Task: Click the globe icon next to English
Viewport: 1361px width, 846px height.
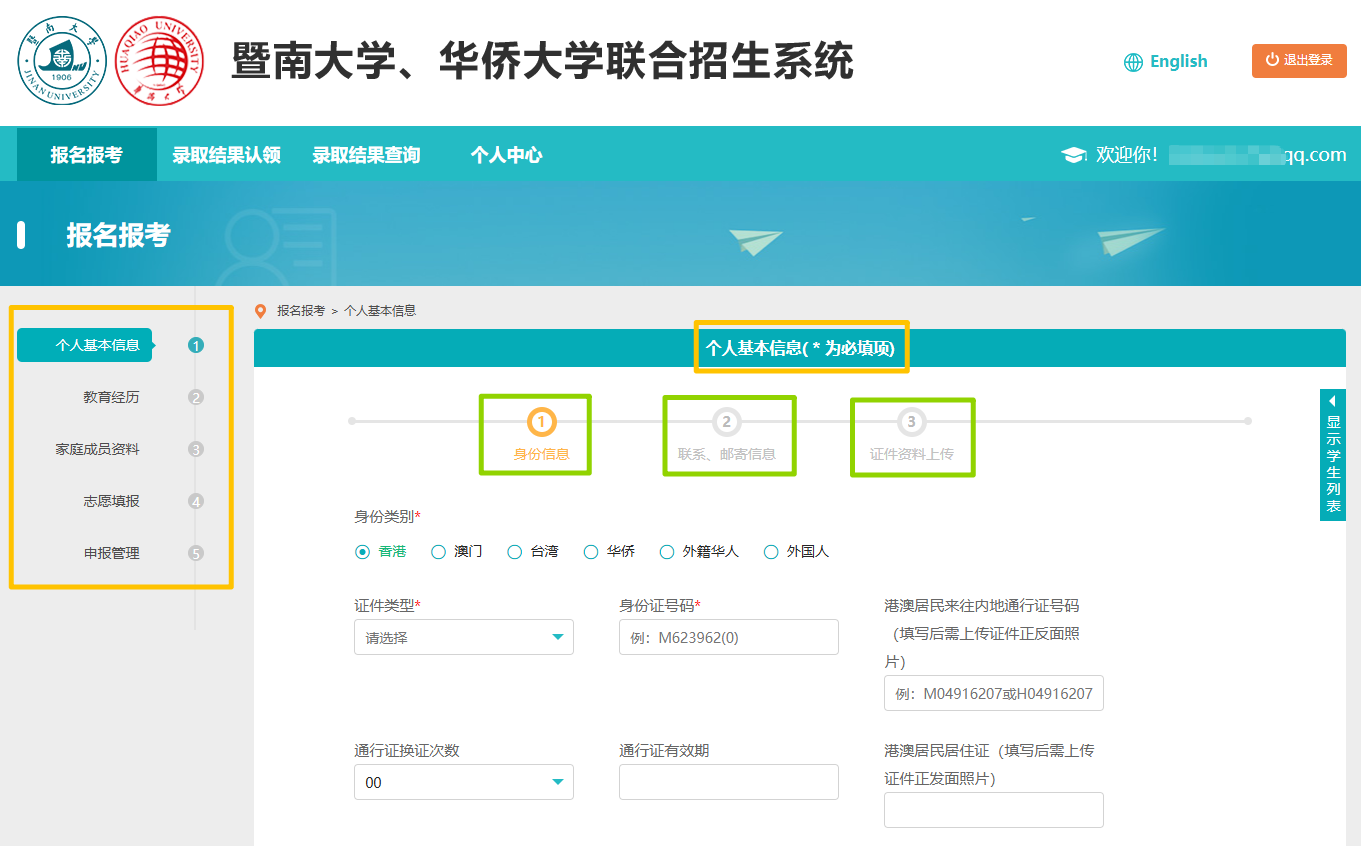Action: (1133, 61)
